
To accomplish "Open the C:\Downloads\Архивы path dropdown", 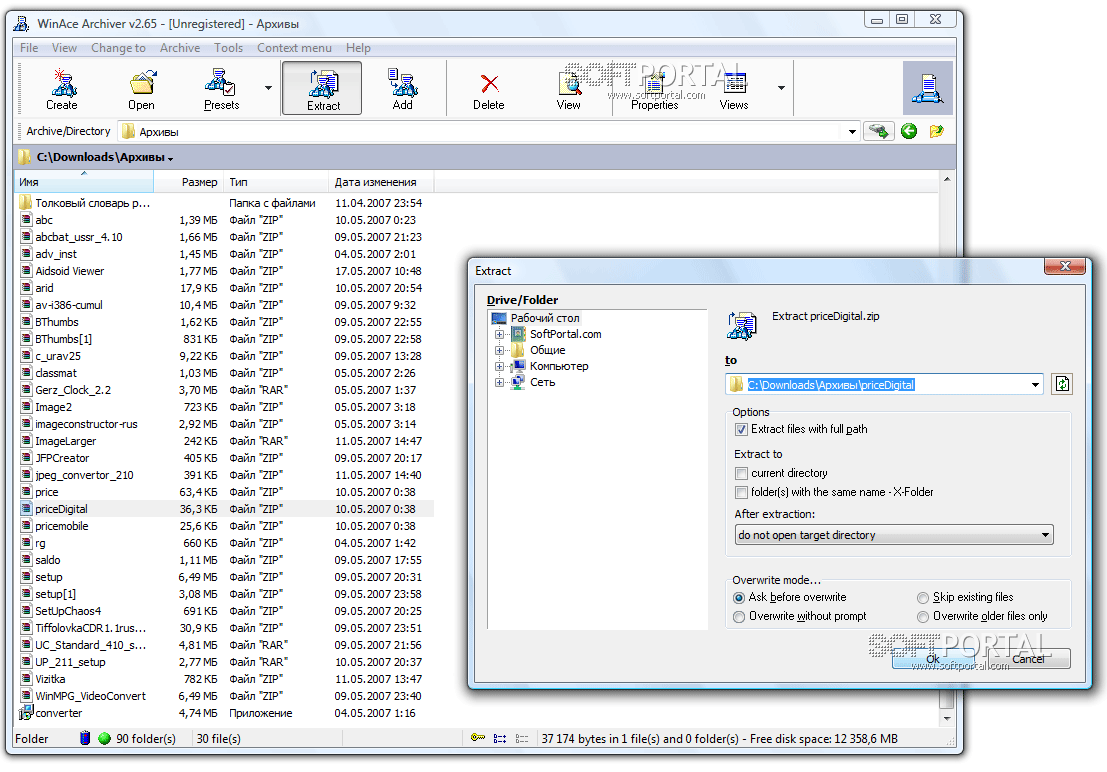I will (x=171, y=159).
